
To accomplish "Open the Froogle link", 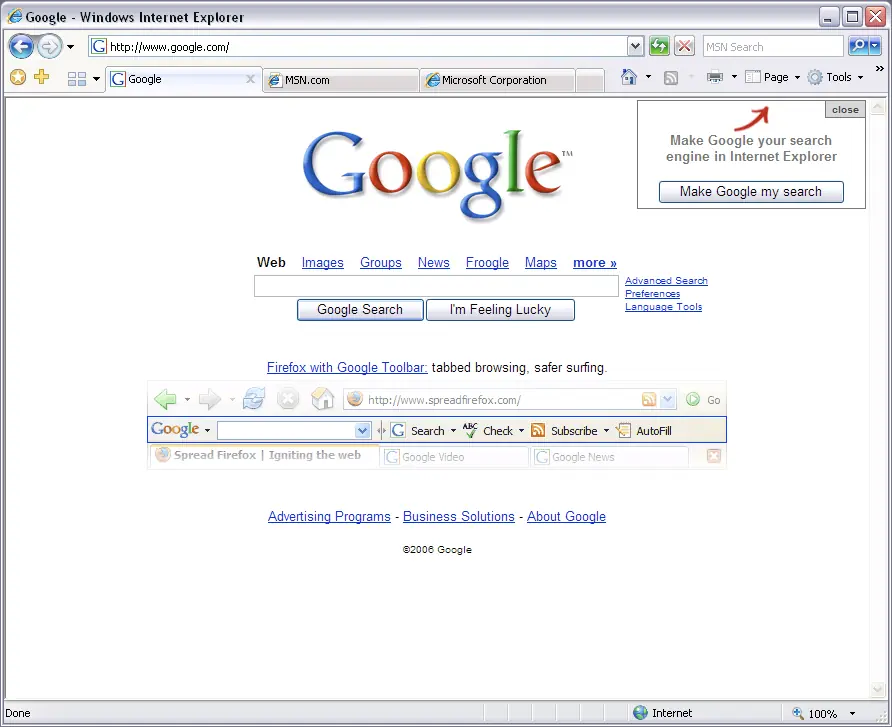I will pyautogui.click(x=488, y=263).
